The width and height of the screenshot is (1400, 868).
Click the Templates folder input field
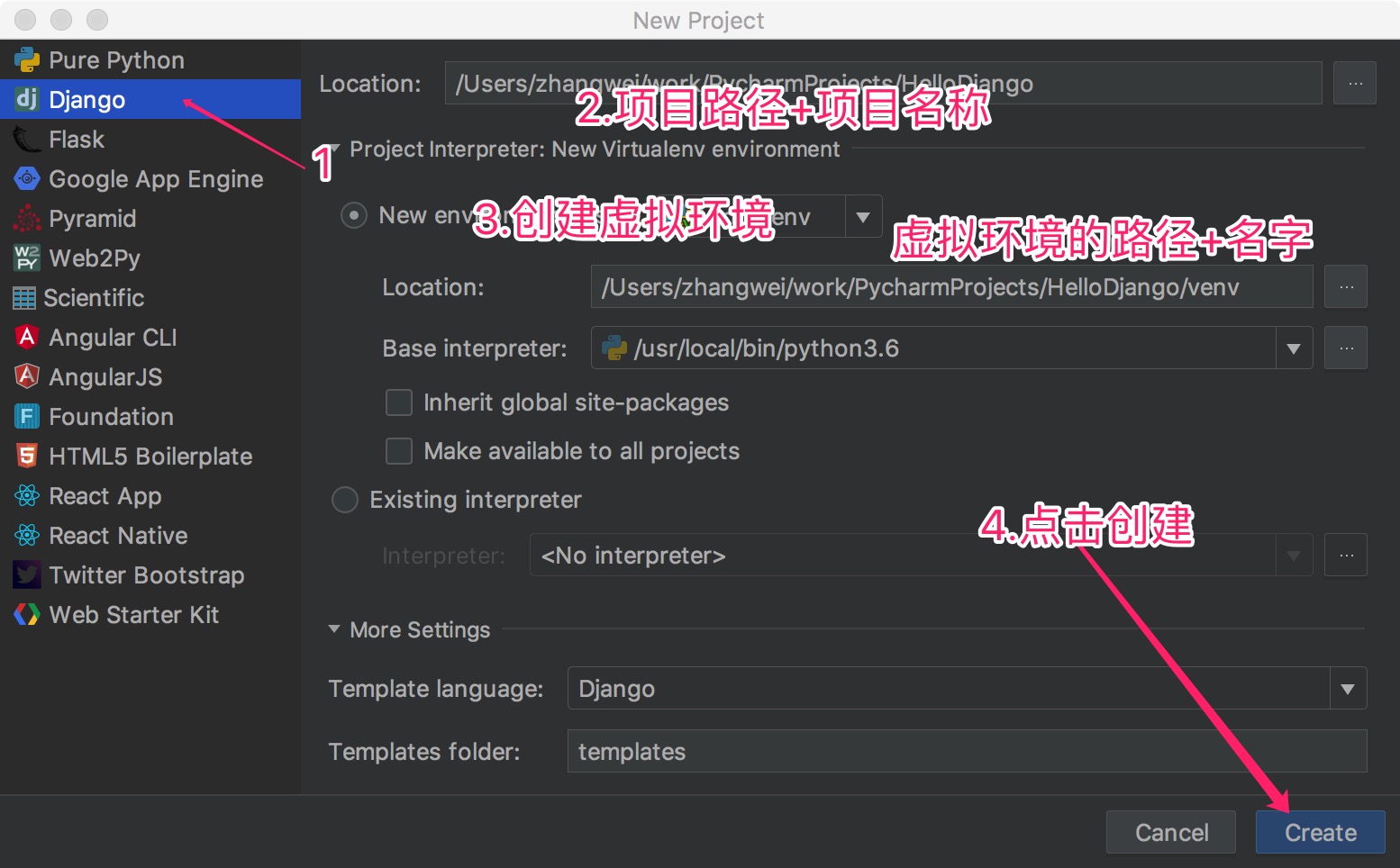968,751
